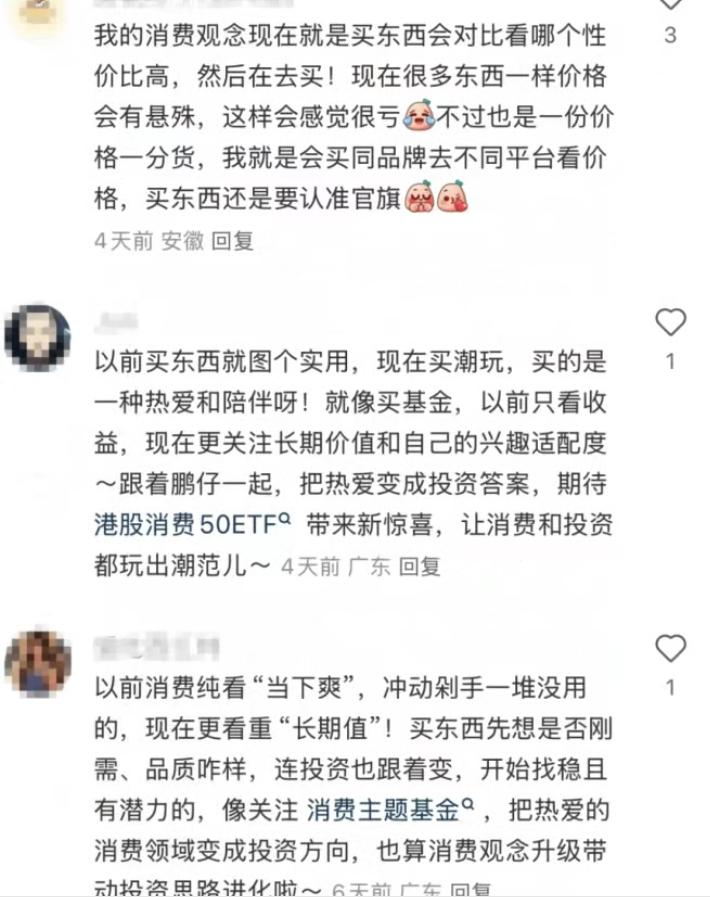Tap the first emoji after 认准官旗
The width and height of the screenshot is (710, 901).
(x=419, y=197)
